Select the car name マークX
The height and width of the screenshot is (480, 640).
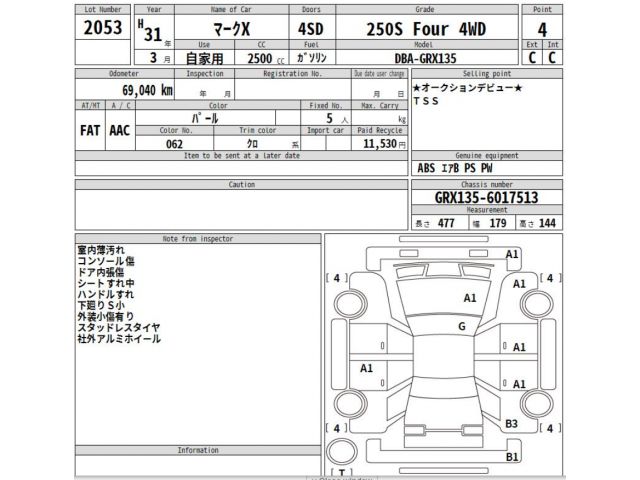tap(231, 29)
